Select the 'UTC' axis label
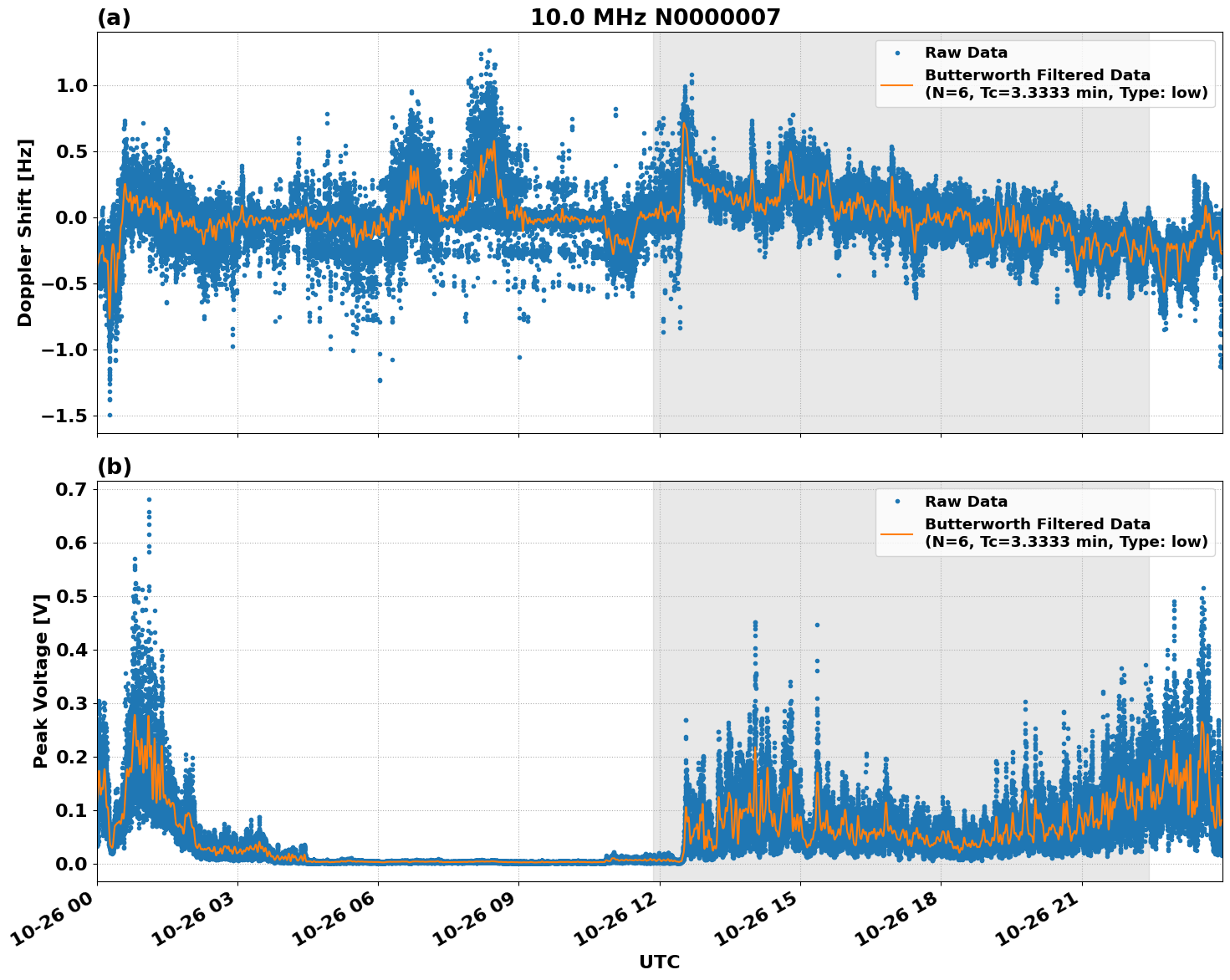The width and height of the screenshot is (1230, 980). 659,962
